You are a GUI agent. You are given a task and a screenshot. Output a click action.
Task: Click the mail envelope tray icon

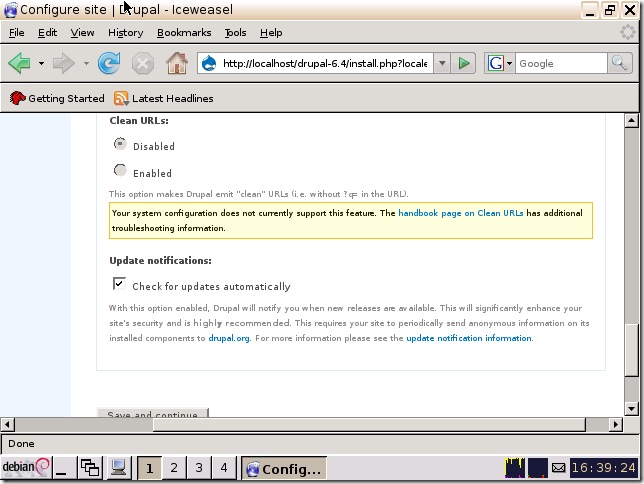coord(558,468)
